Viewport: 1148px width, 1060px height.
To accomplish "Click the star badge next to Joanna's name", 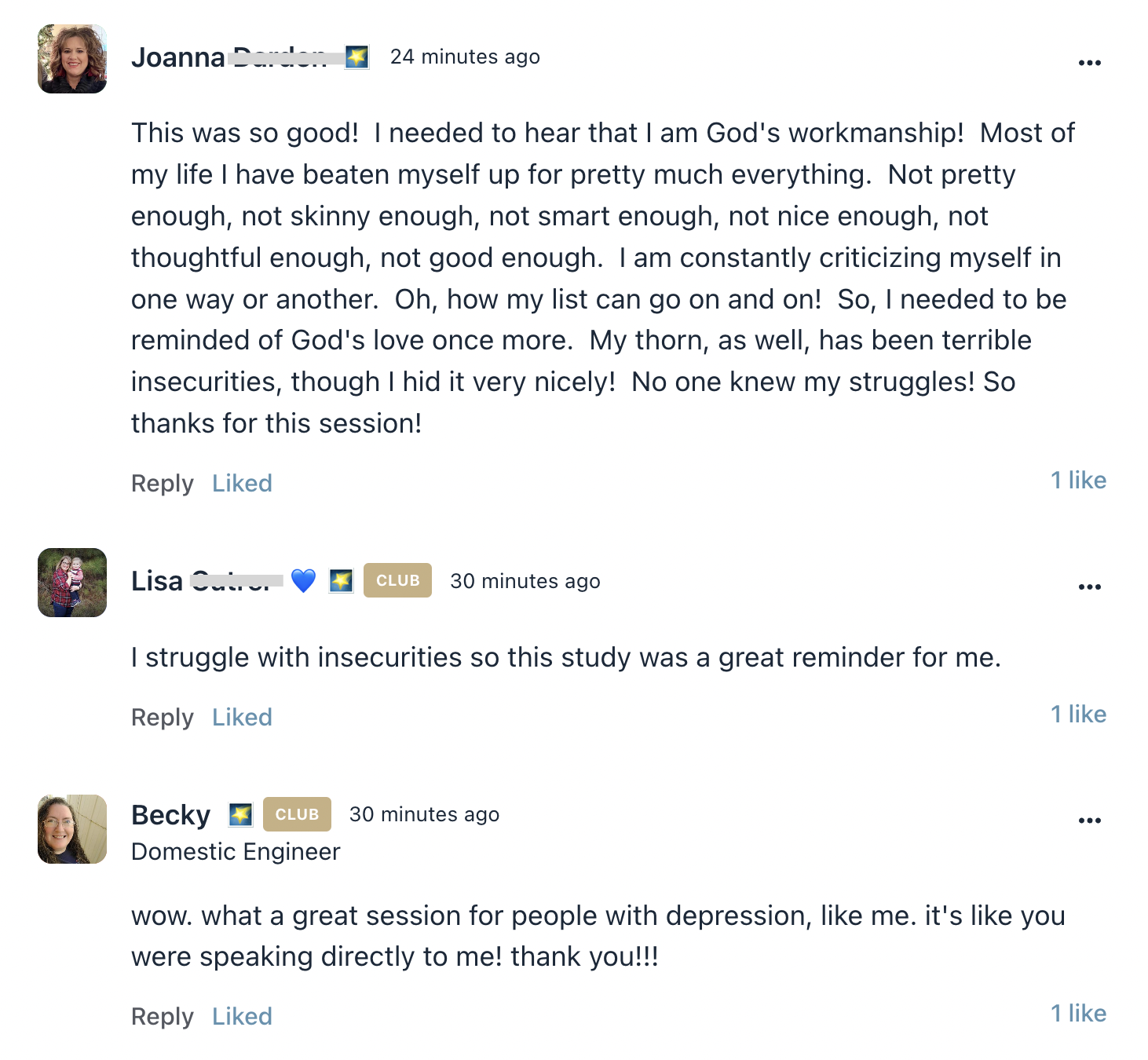I will [357, 57].
